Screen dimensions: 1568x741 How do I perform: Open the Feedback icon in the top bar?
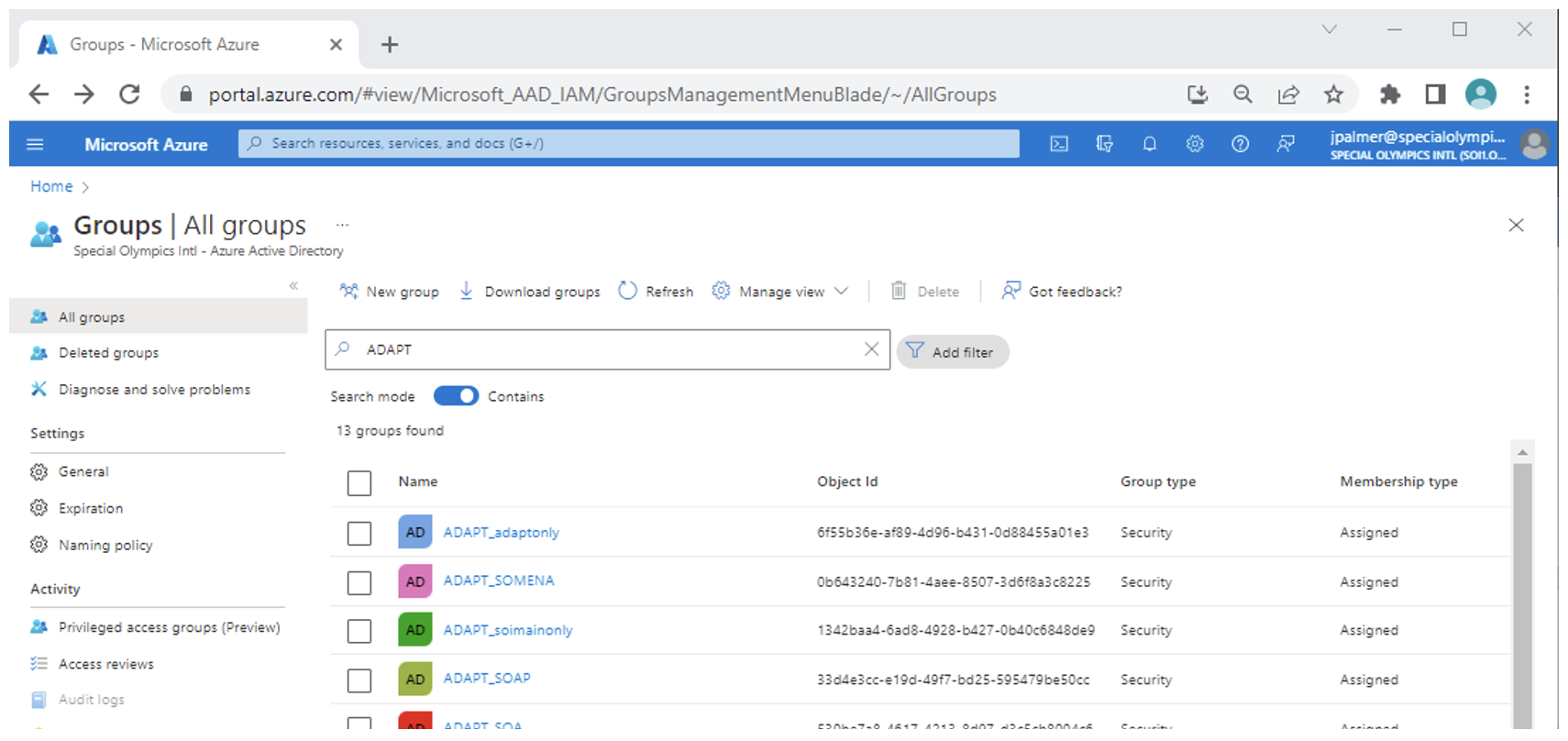point(1286,144)
